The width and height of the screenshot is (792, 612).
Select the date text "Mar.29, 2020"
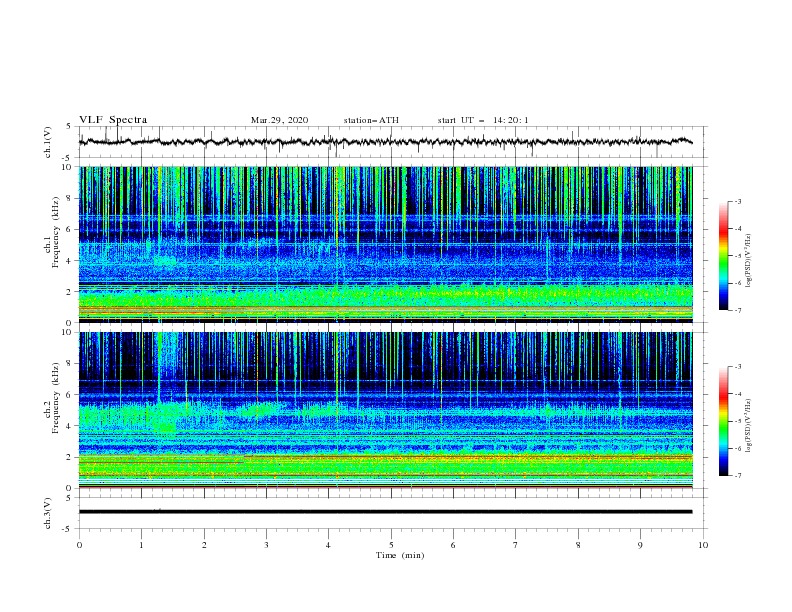279,120
